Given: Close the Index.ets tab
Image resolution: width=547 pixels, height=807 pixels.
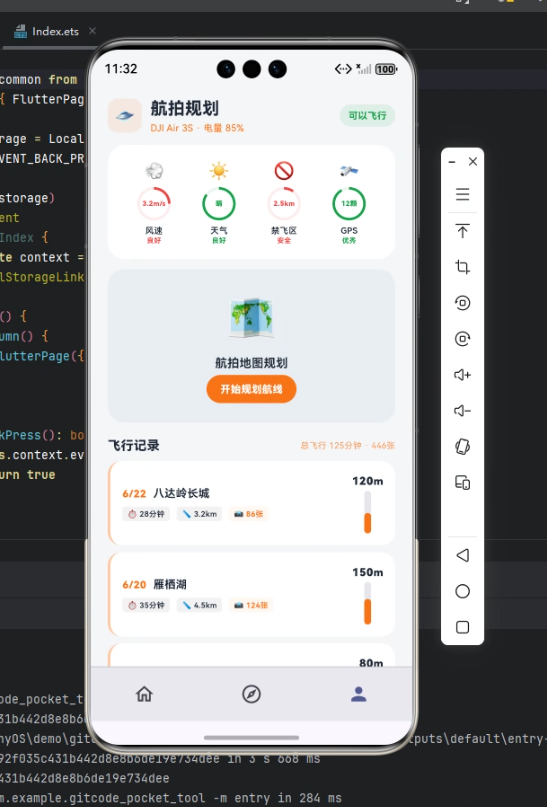Looking at the screenshot, I should click(92, 31).
